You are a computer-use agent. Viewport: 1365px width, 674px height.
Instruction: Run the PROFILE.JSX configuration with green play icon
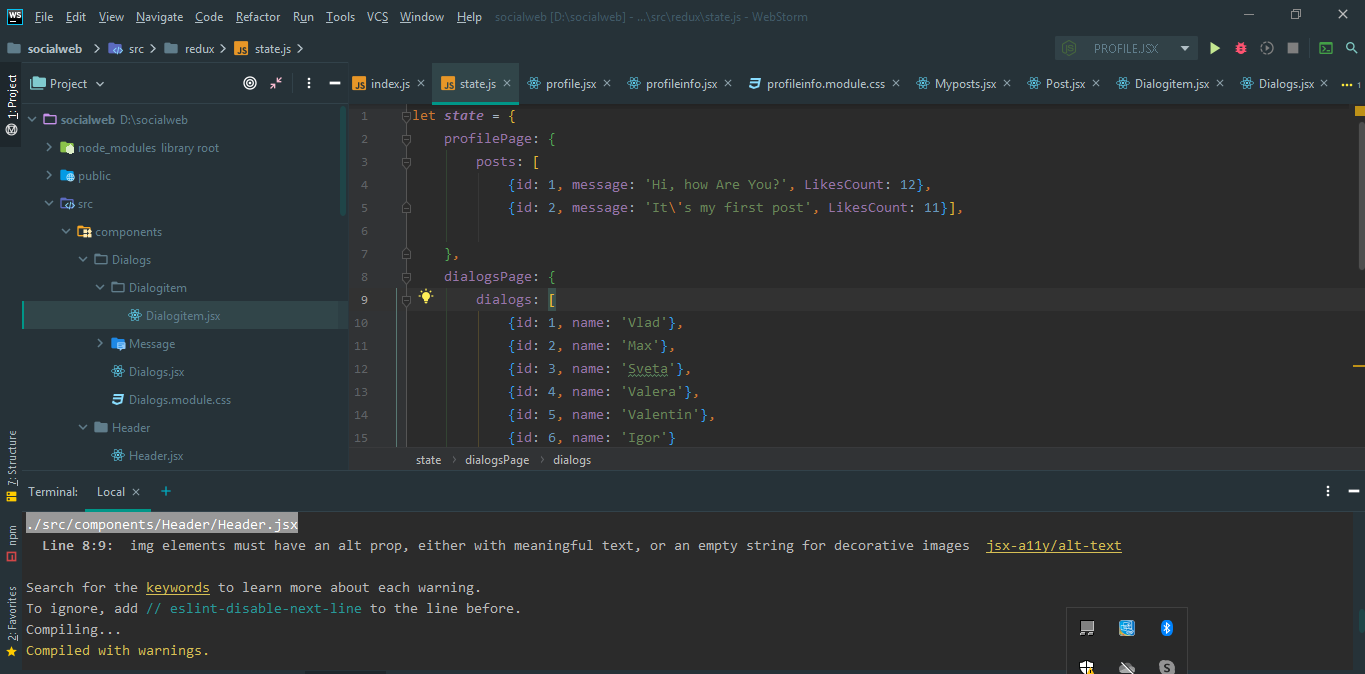click(x=1214, y=48)
